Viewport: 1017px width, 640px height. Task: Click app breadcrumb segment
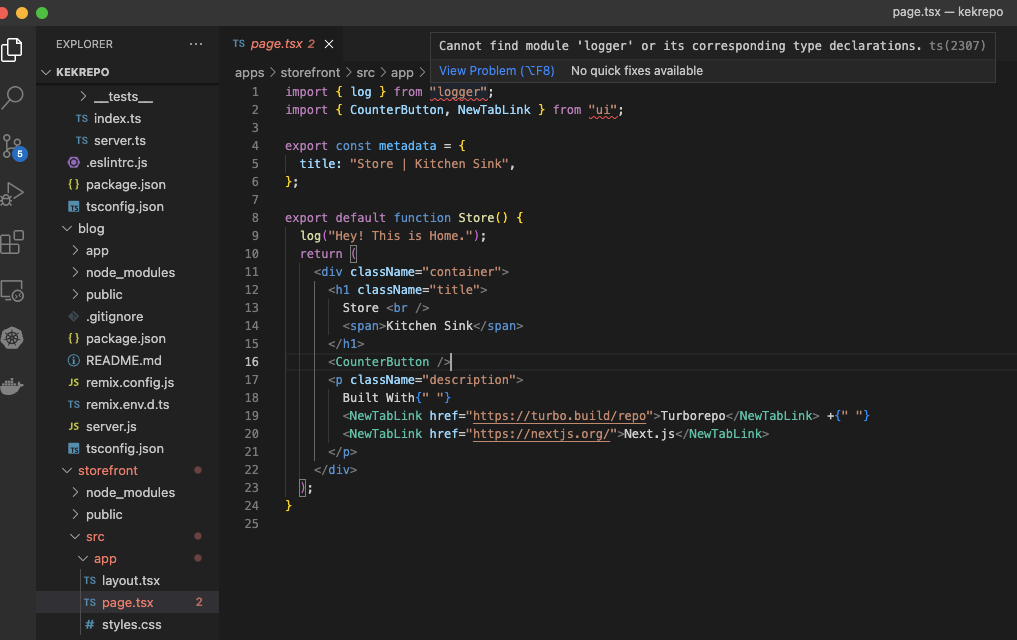pos(402,73)
